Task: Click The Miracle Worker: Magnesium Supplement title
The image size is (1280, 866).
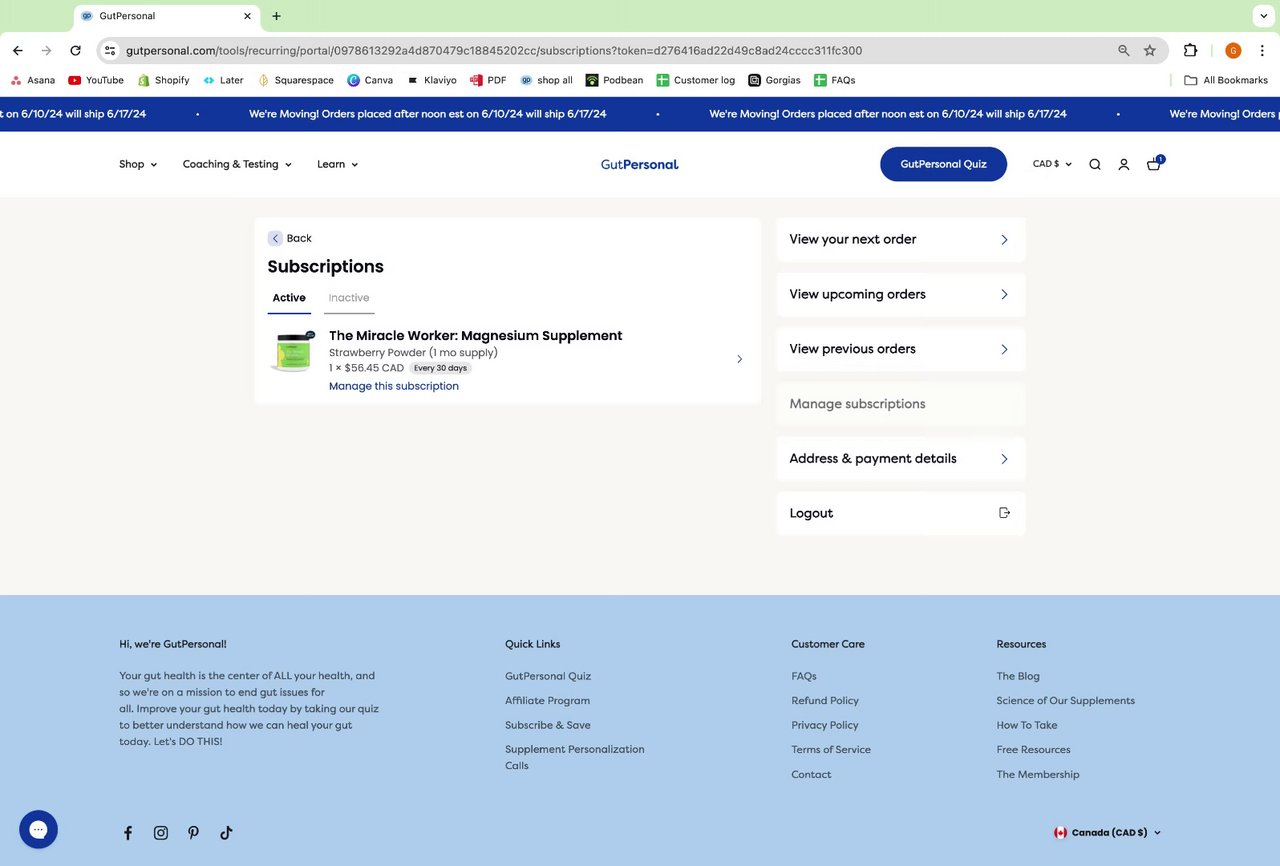Action: [475, 336]
